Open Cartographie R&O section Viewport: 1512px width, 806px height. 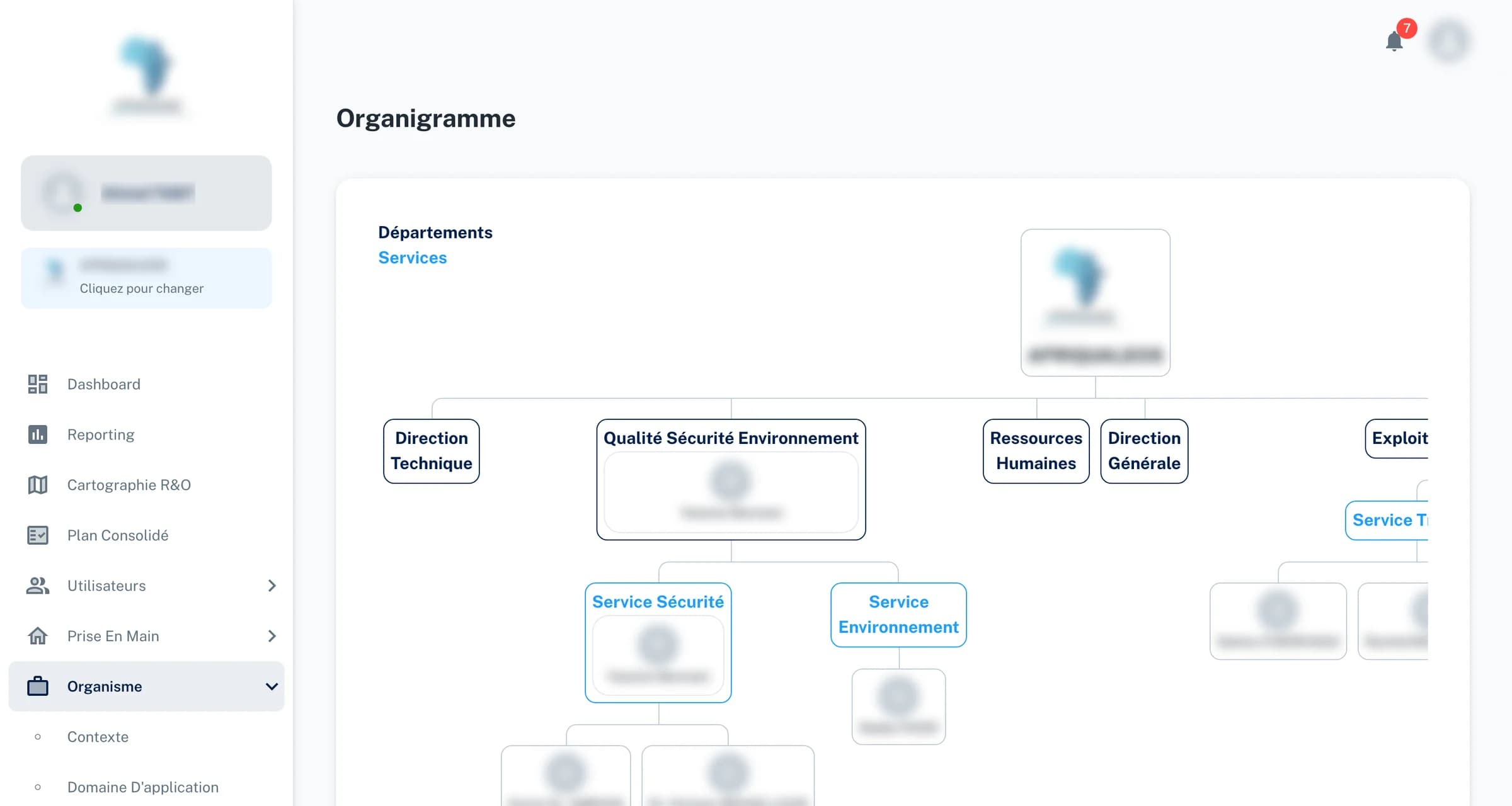(x=146, y=485)
